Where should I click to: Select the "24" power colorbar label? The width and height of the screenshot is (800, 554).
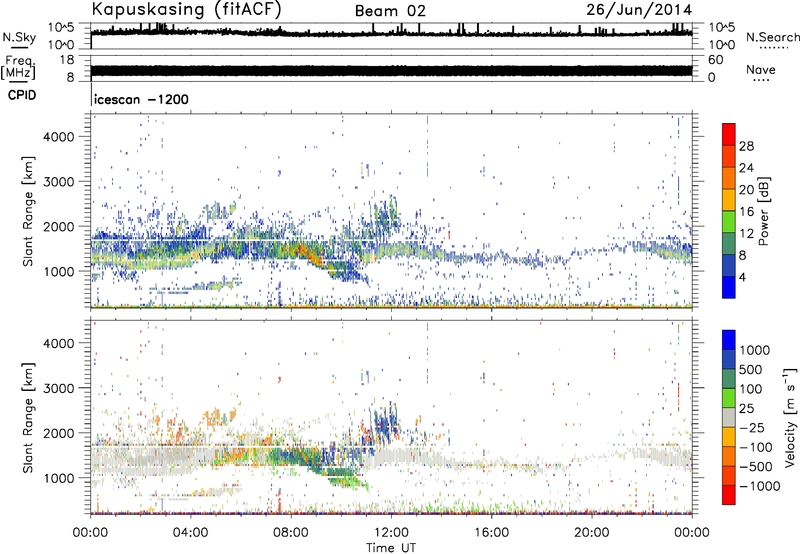(x=746, y=168)
